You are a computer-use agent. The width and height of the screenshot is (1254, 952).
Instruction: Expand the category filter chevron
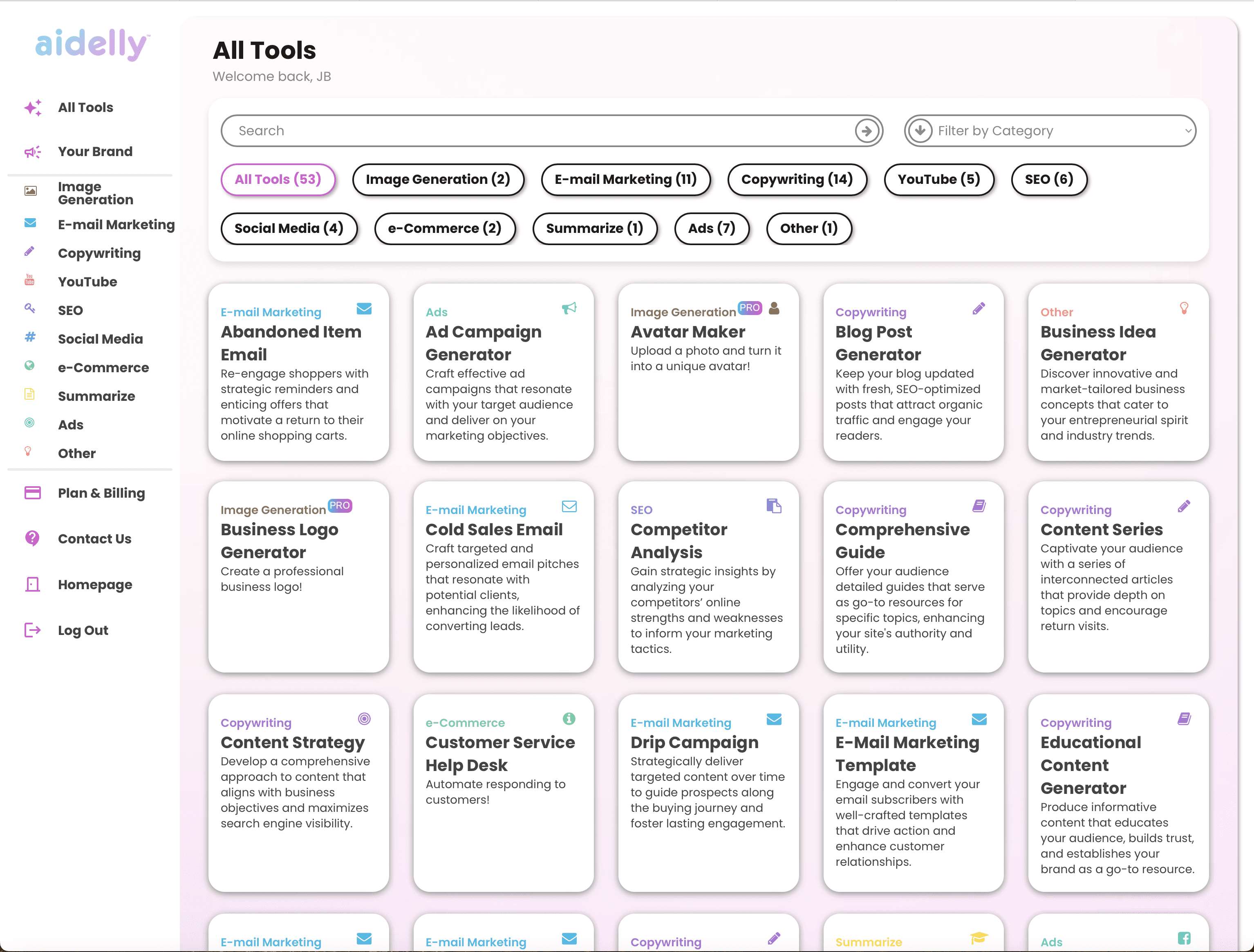click(x=1188, y=131)
